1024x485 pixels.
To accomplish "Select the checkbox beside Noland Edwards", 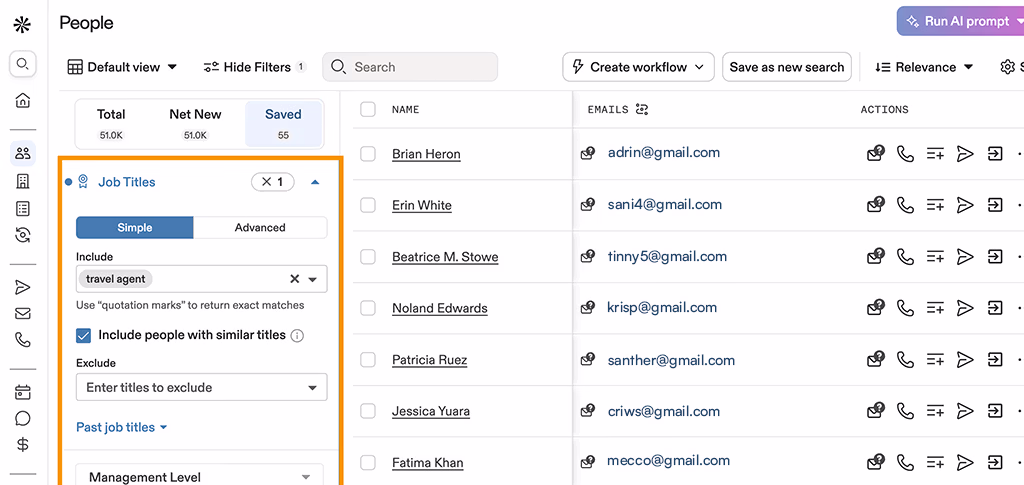I will 368,308.
